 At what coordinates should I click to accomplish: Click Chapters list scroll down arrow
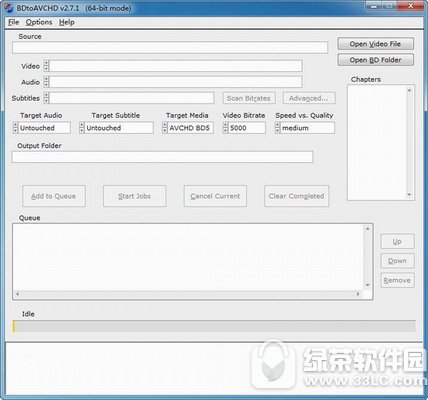tap(409, 195)
